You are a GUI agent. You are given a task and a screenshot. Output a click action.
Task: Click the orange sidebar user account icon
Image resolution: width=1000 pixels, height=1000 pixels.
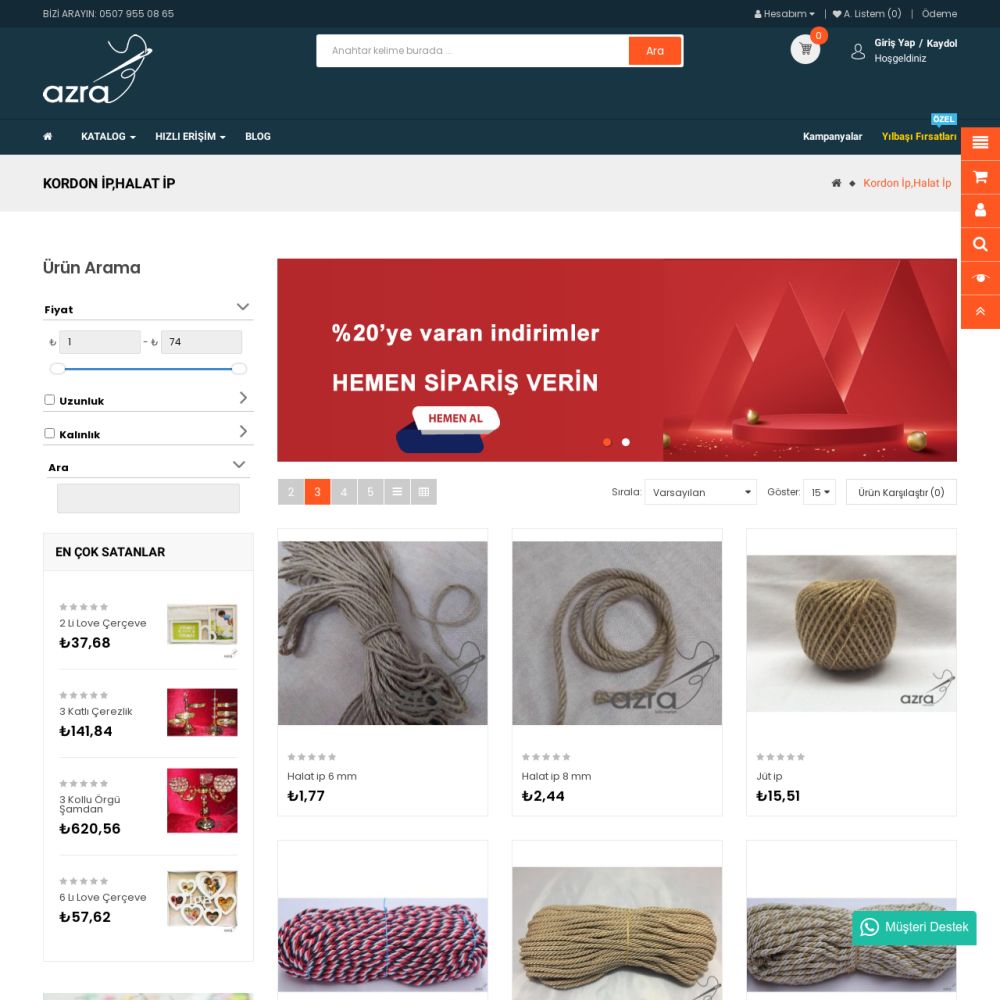980,210
